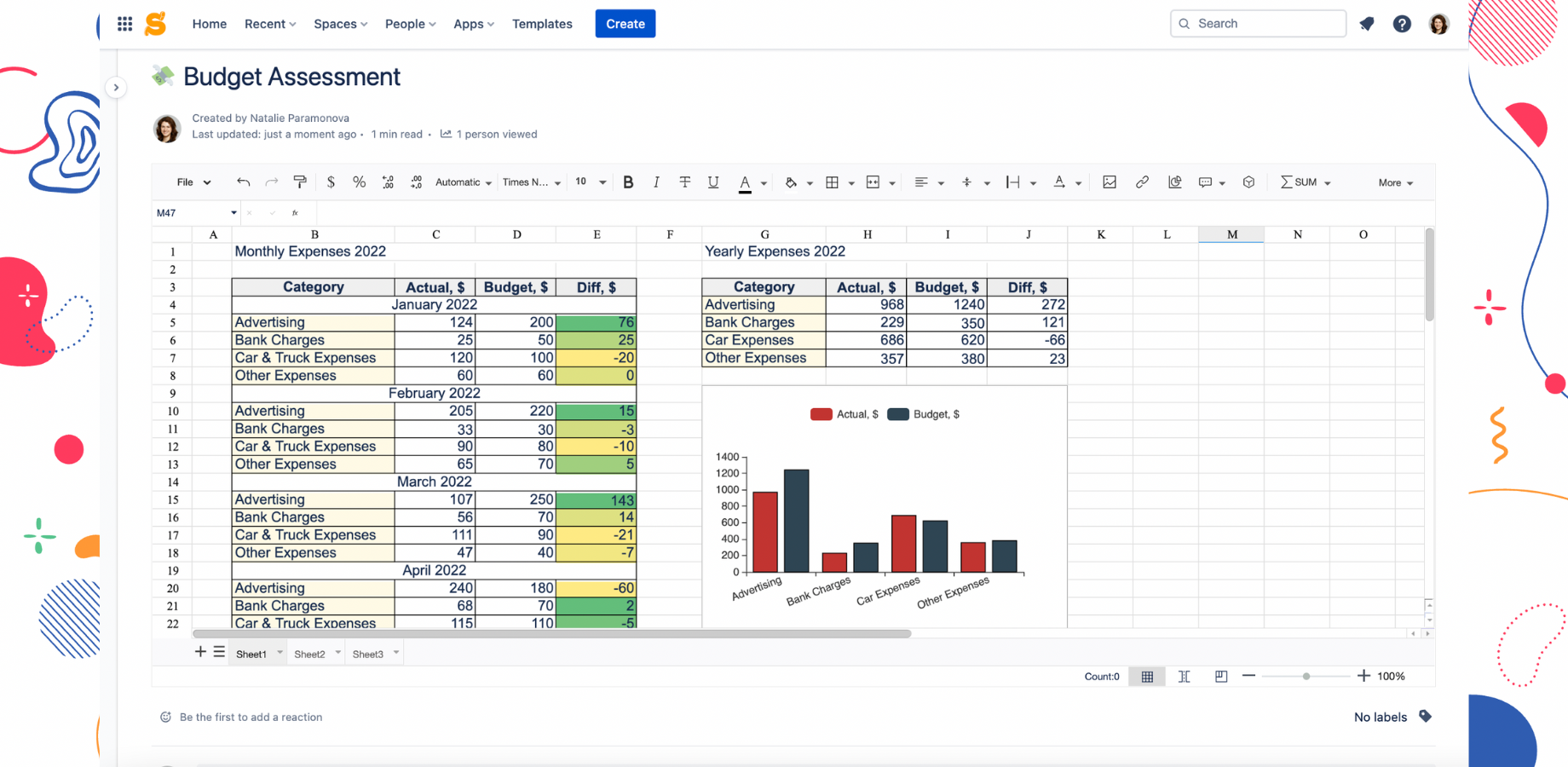Open the all sheets list icon
Screen dimensions: 1568x767
coord(219,652)
